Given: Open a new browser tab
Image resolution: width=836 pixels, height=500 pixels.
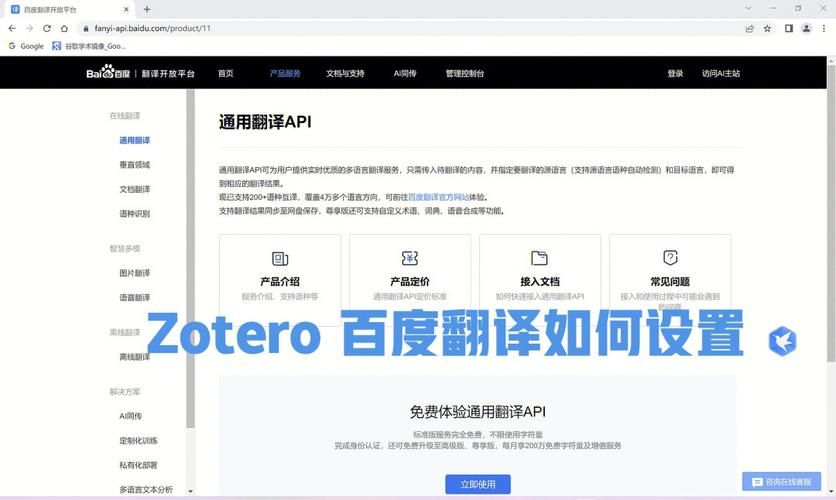Looking at the screenshot, I should [x=147, y=9].
